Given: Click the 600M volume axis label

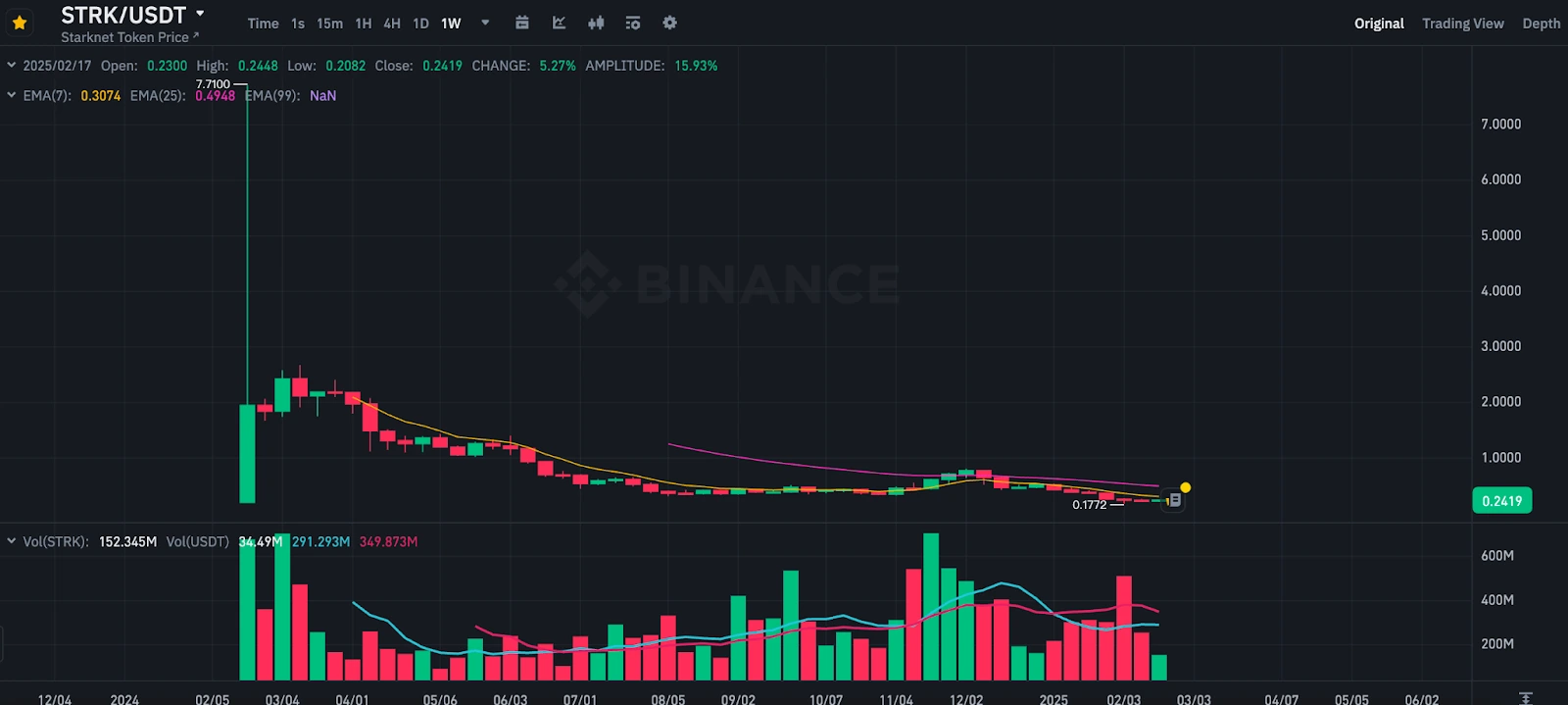Looking at the screenshot, I should tap(1497, 556).
